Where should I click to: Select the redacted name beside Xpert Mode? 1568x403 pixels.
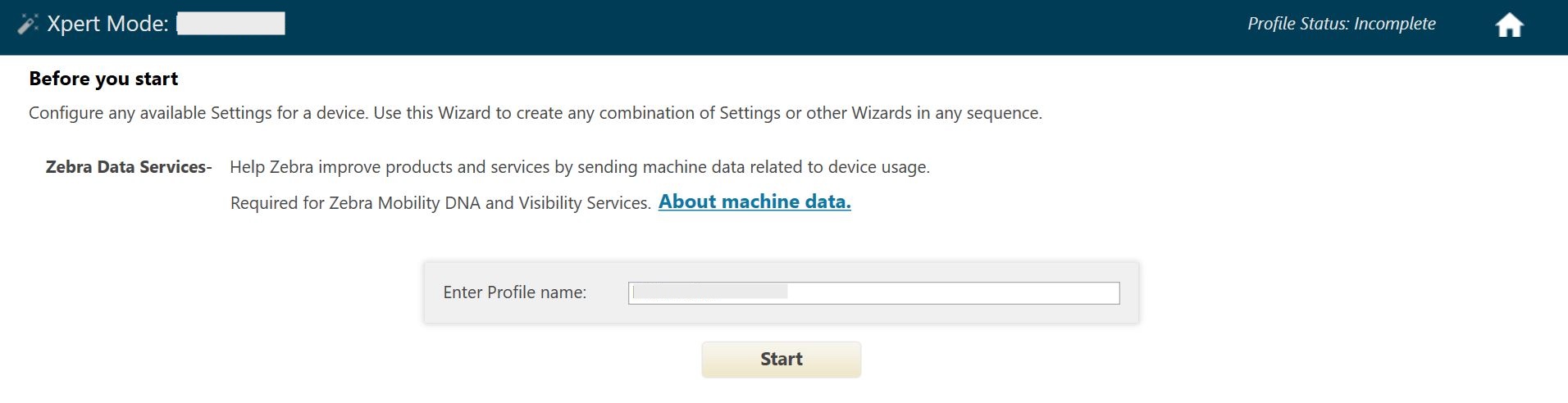click(x=231, y=24)
